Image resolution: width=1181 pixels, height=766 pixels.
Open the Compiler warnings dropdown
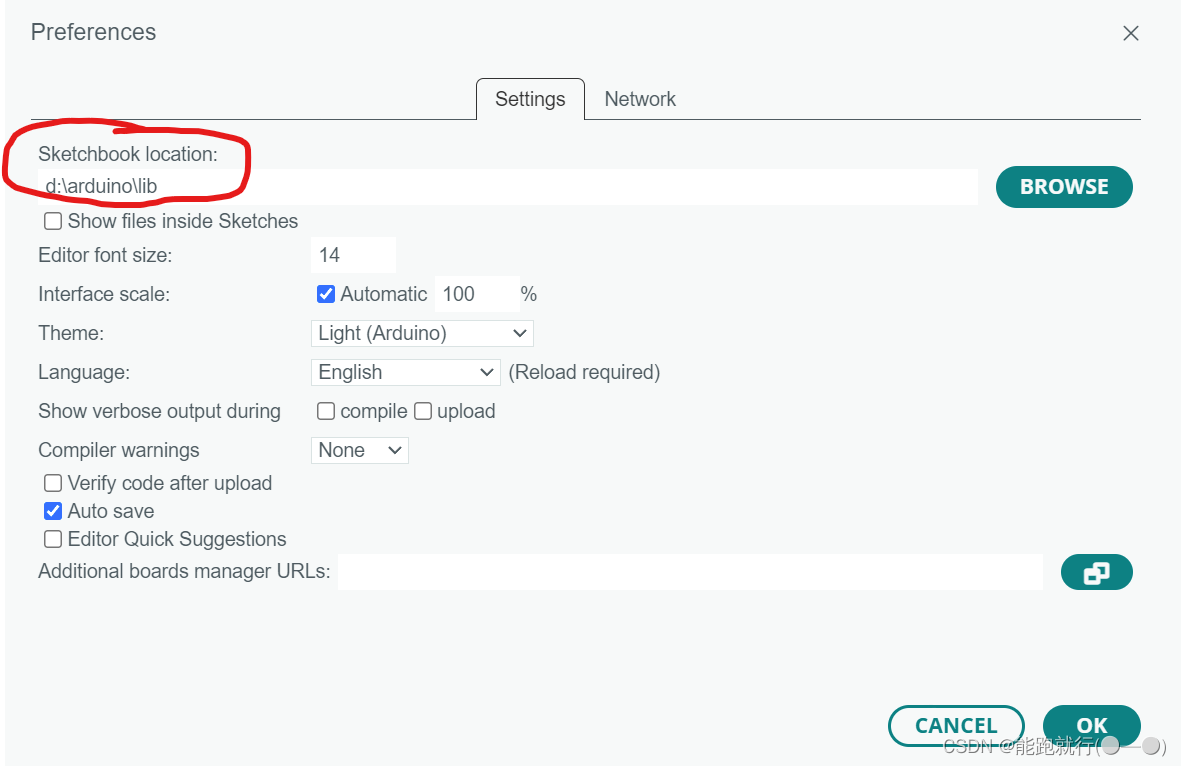359,450
